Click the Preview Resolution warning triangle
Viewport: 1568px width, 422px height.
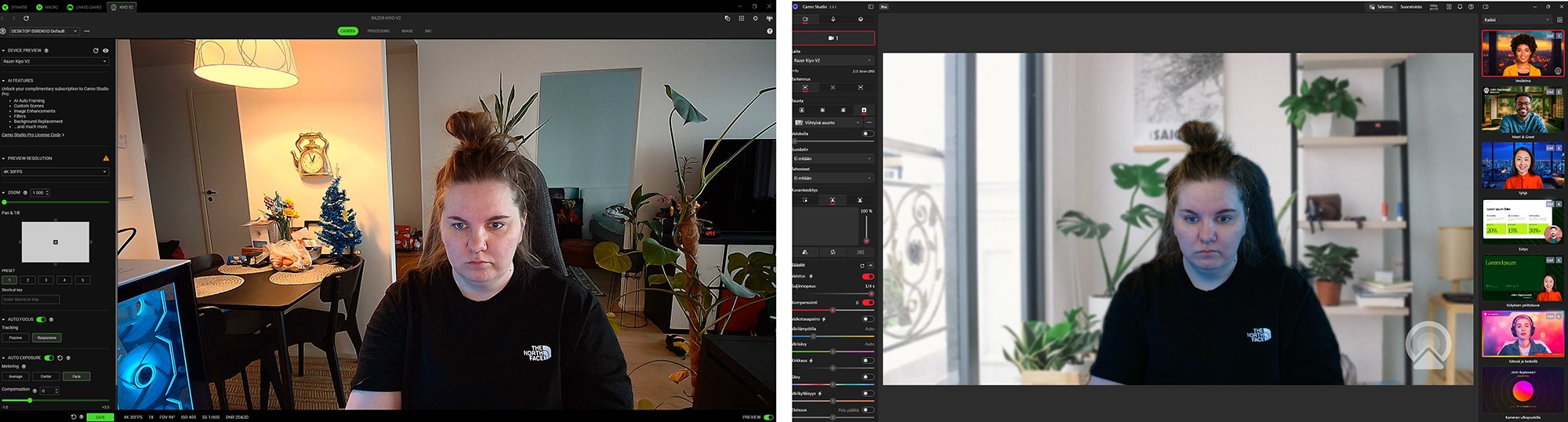106,158
